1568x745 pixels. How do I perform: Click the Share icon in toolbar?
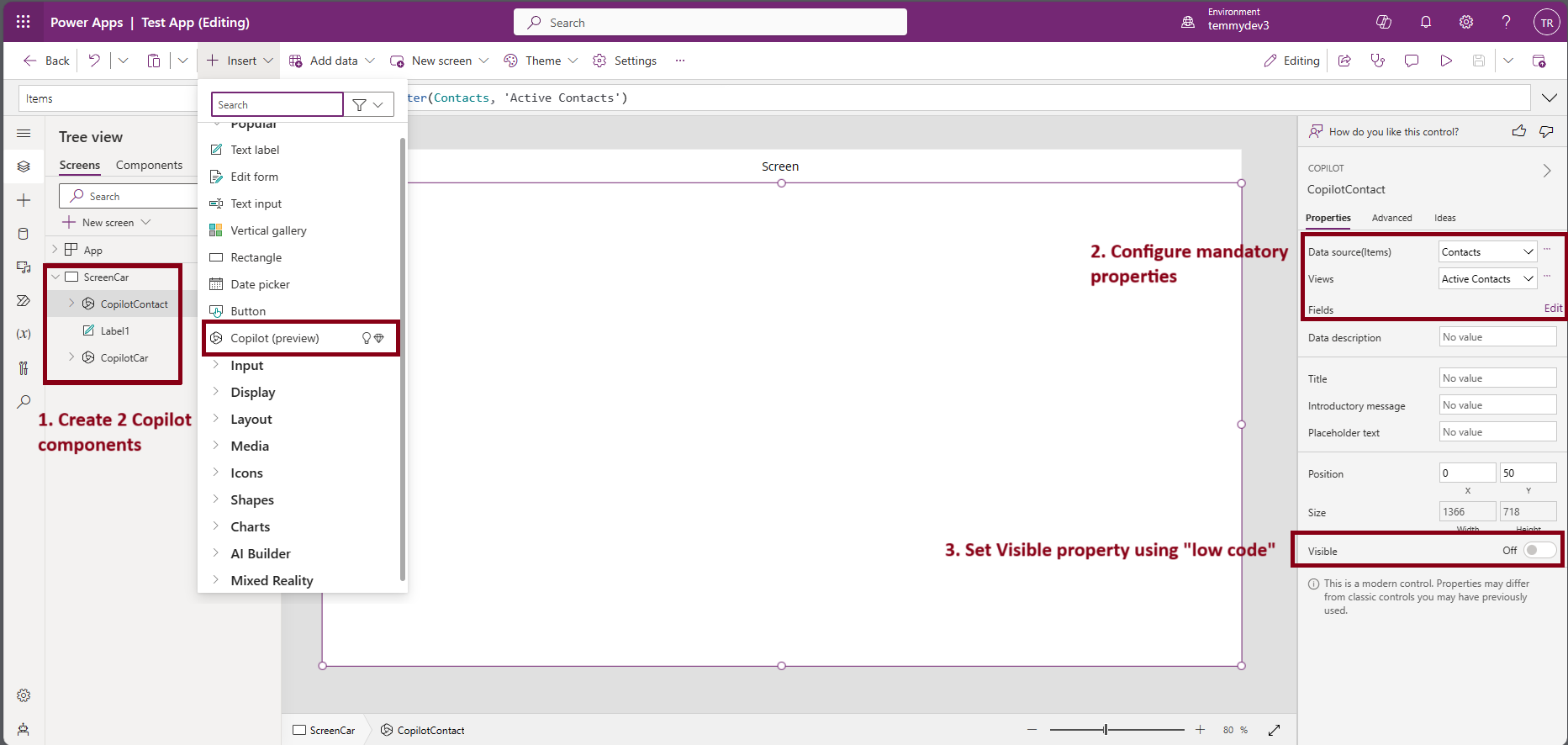pos(1344,61)
